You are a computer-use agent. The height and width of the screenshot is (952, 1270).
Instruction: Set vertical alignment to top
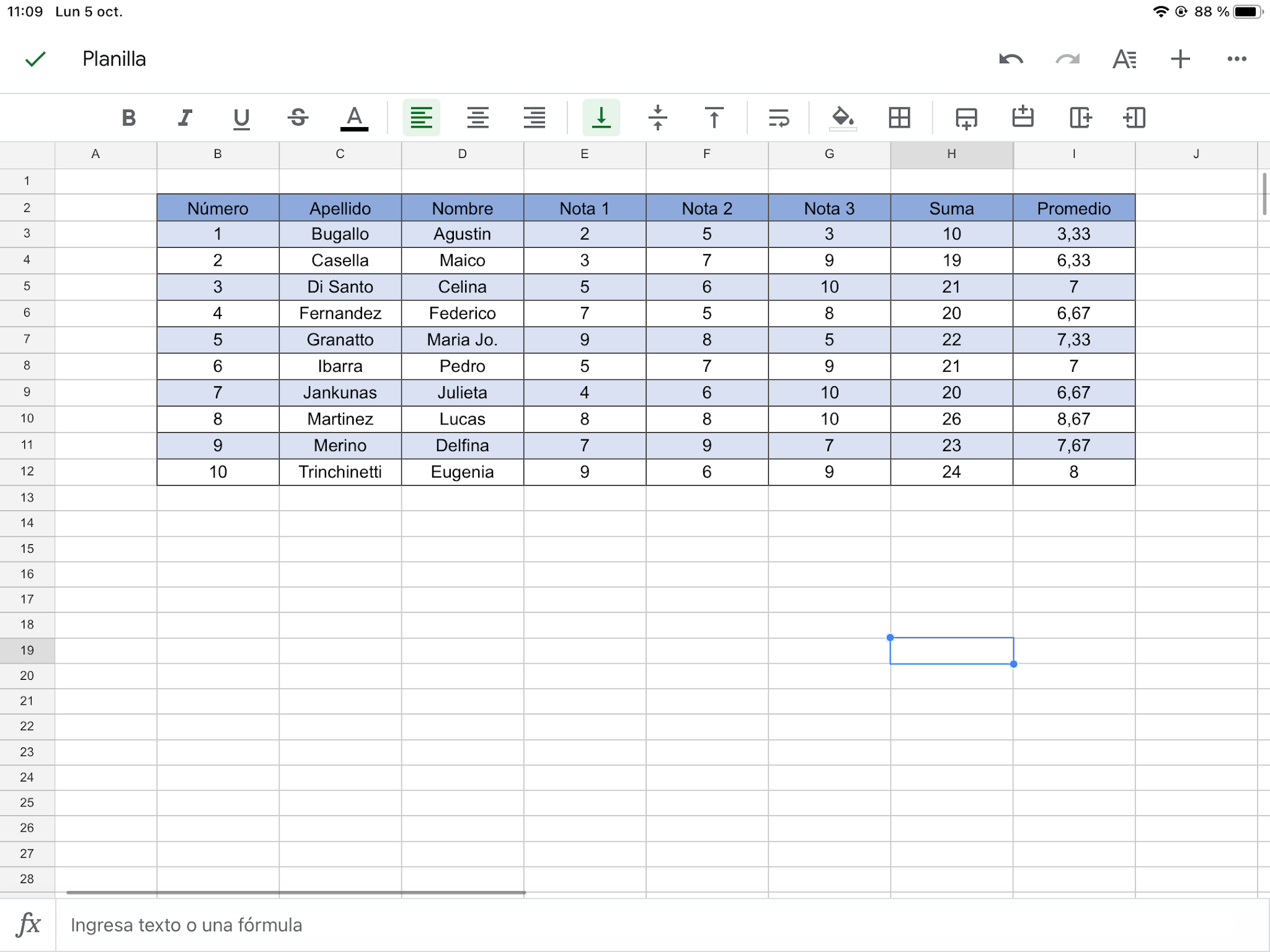(x=714, y=118)
